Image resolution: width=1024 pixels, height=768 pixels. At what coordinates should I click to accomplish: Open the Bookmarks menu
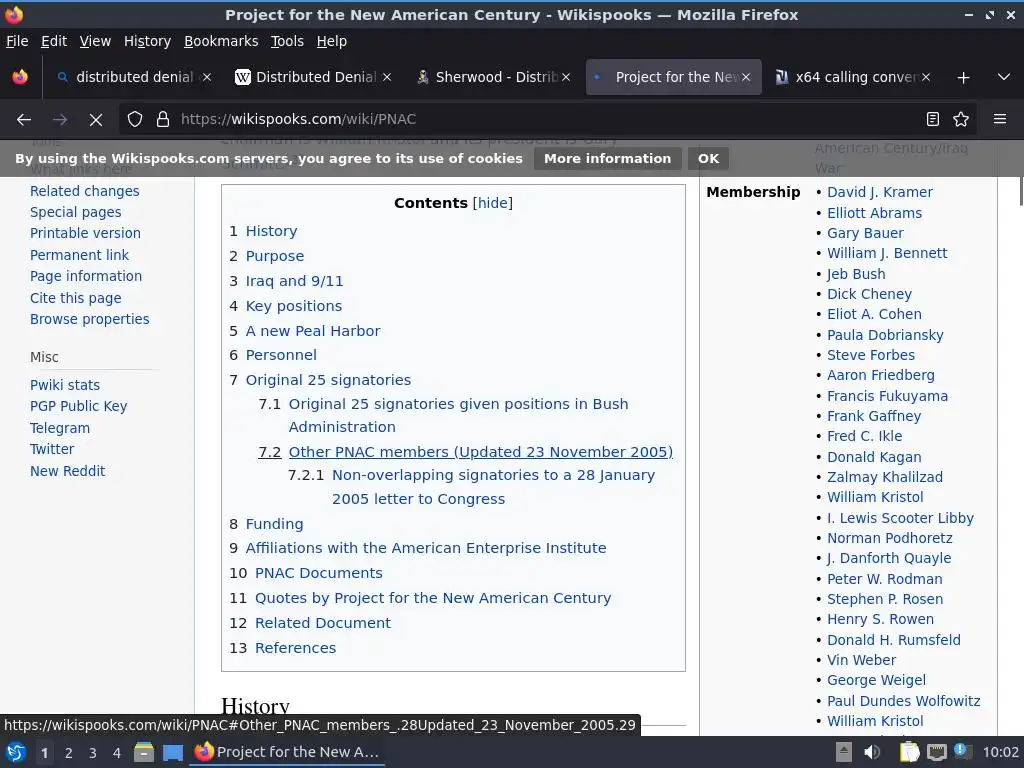point(221,41)
